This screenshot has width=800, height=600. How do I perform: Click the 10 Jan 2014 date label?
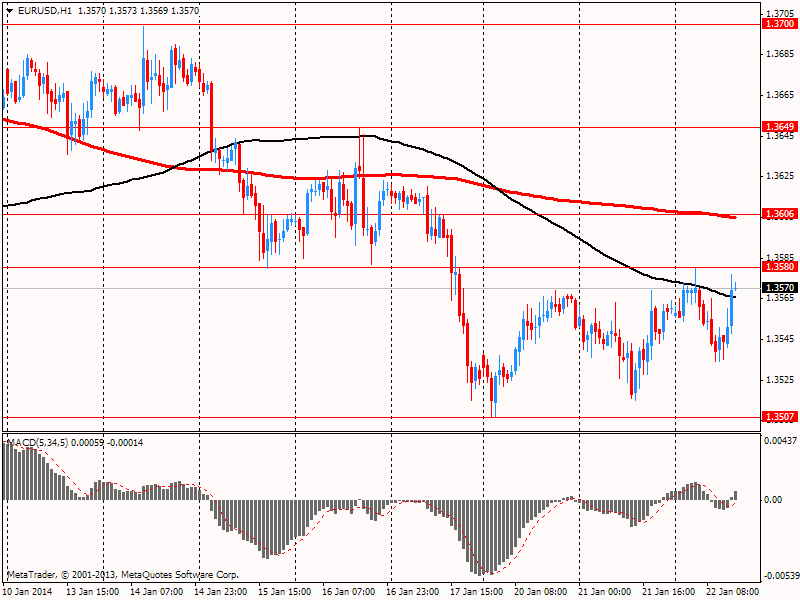click(27, 592)
